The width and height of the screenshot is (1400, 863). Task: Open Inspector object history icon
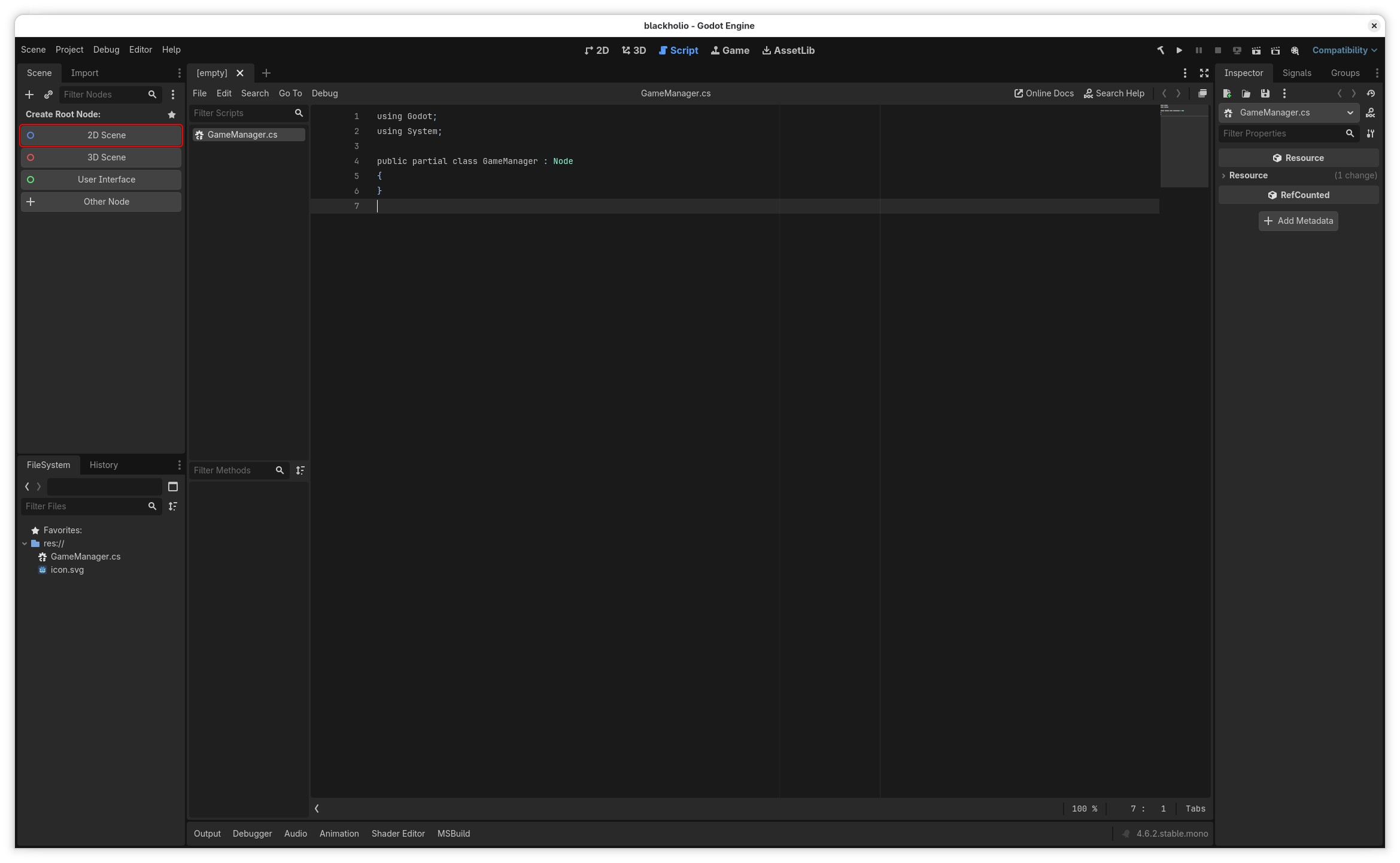[1371, 93]
